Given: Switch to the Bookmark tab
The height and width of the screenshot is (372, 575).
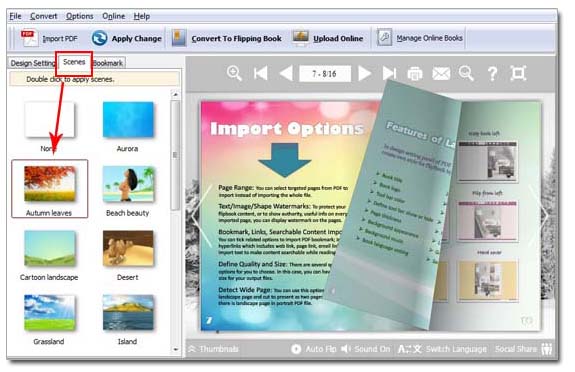Looking at the screenshot, I should (x=108, y=63).
